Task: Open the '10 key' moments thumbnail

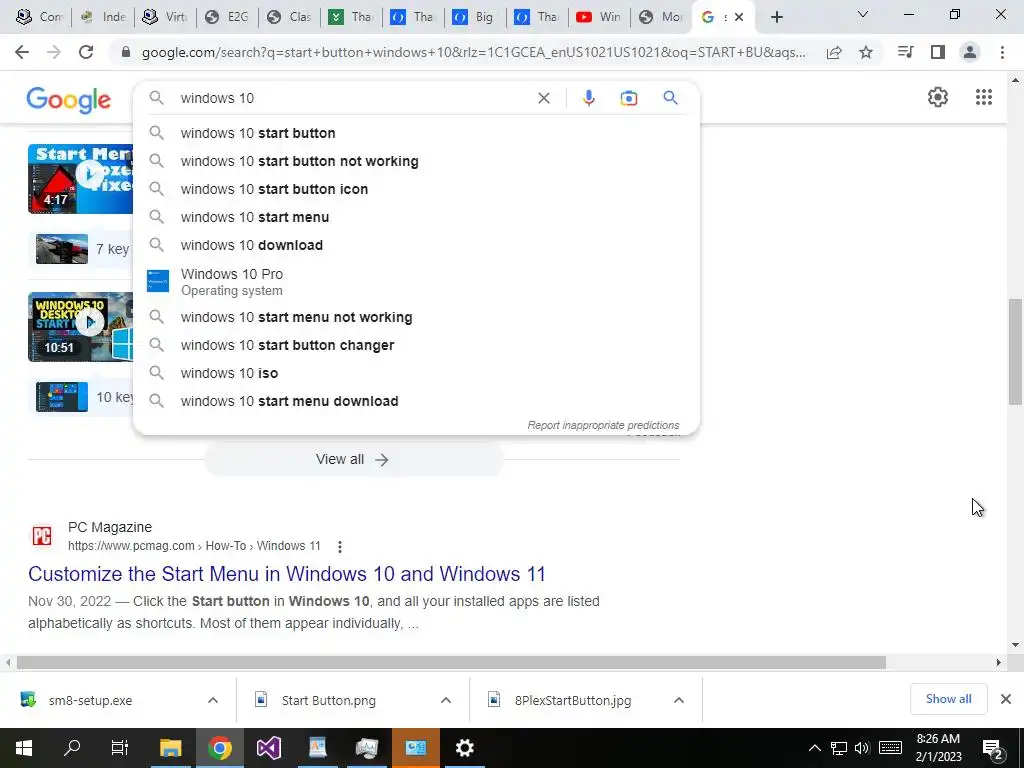Action: pos(62,396)
